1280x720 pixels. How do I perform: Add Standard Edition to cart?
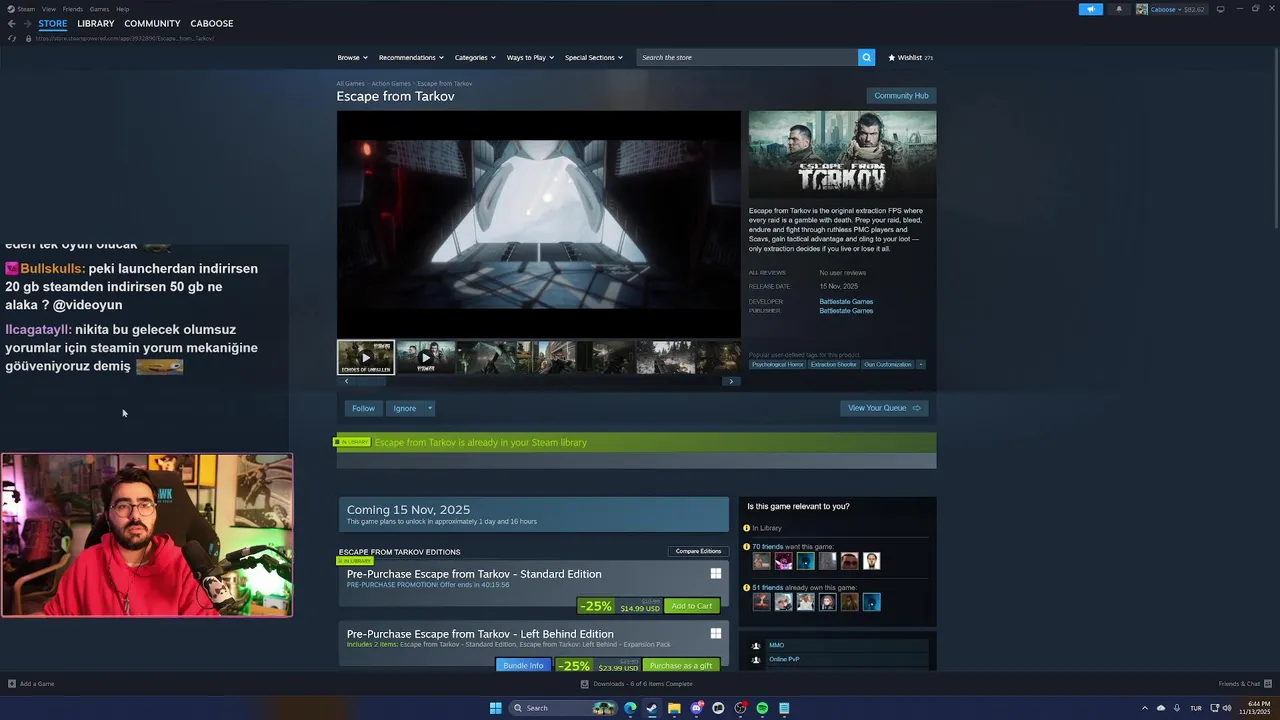692,606
